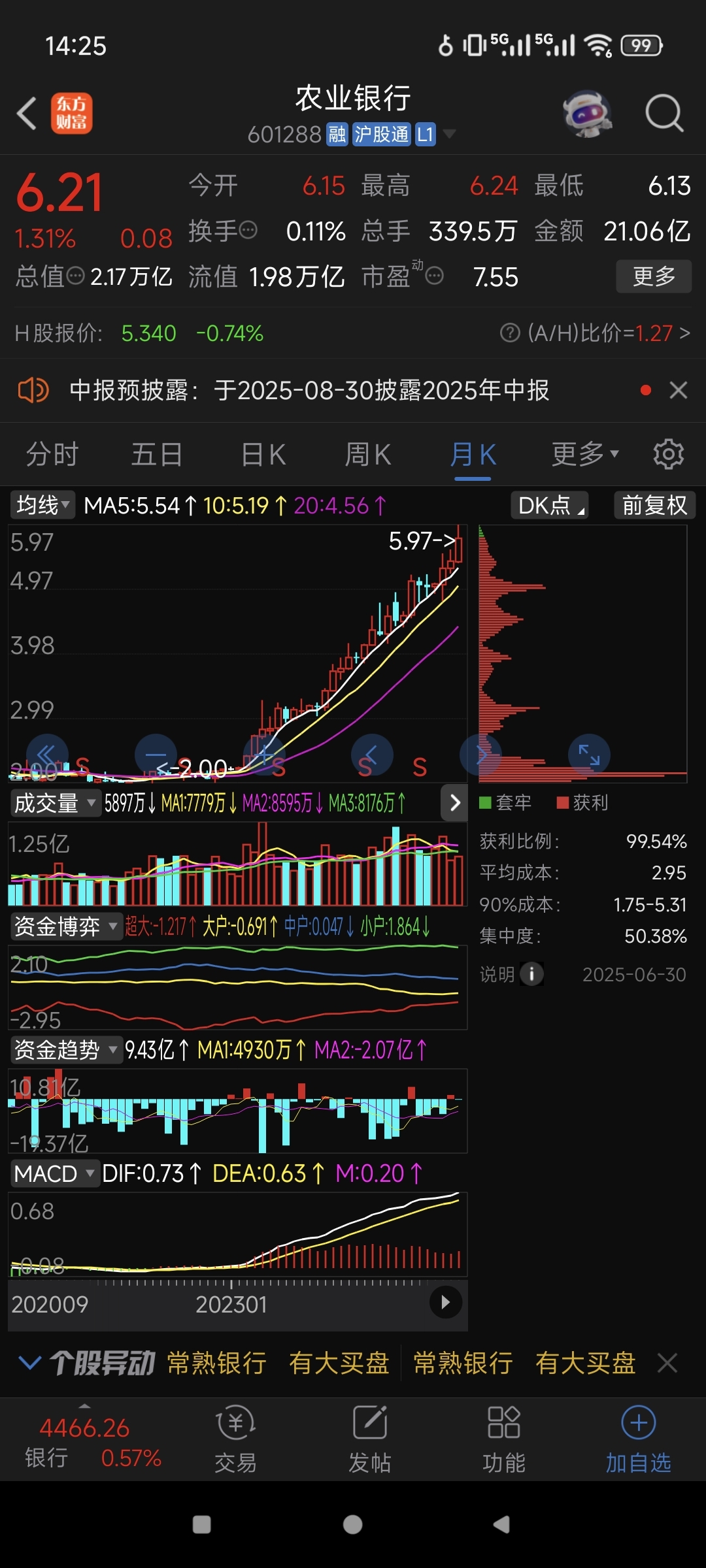Play the chip distribution timeline

click(x=446, y=1302)
